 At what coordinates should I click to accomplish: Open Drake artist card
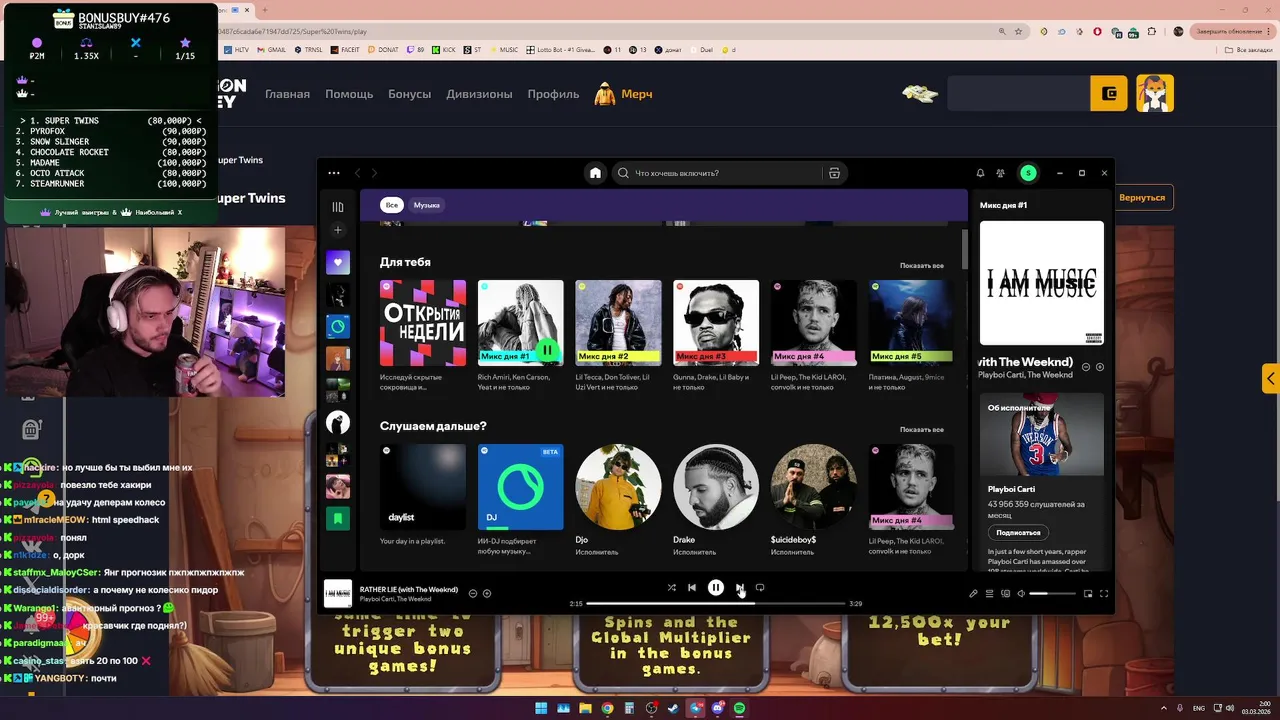(x=716, y=499)
